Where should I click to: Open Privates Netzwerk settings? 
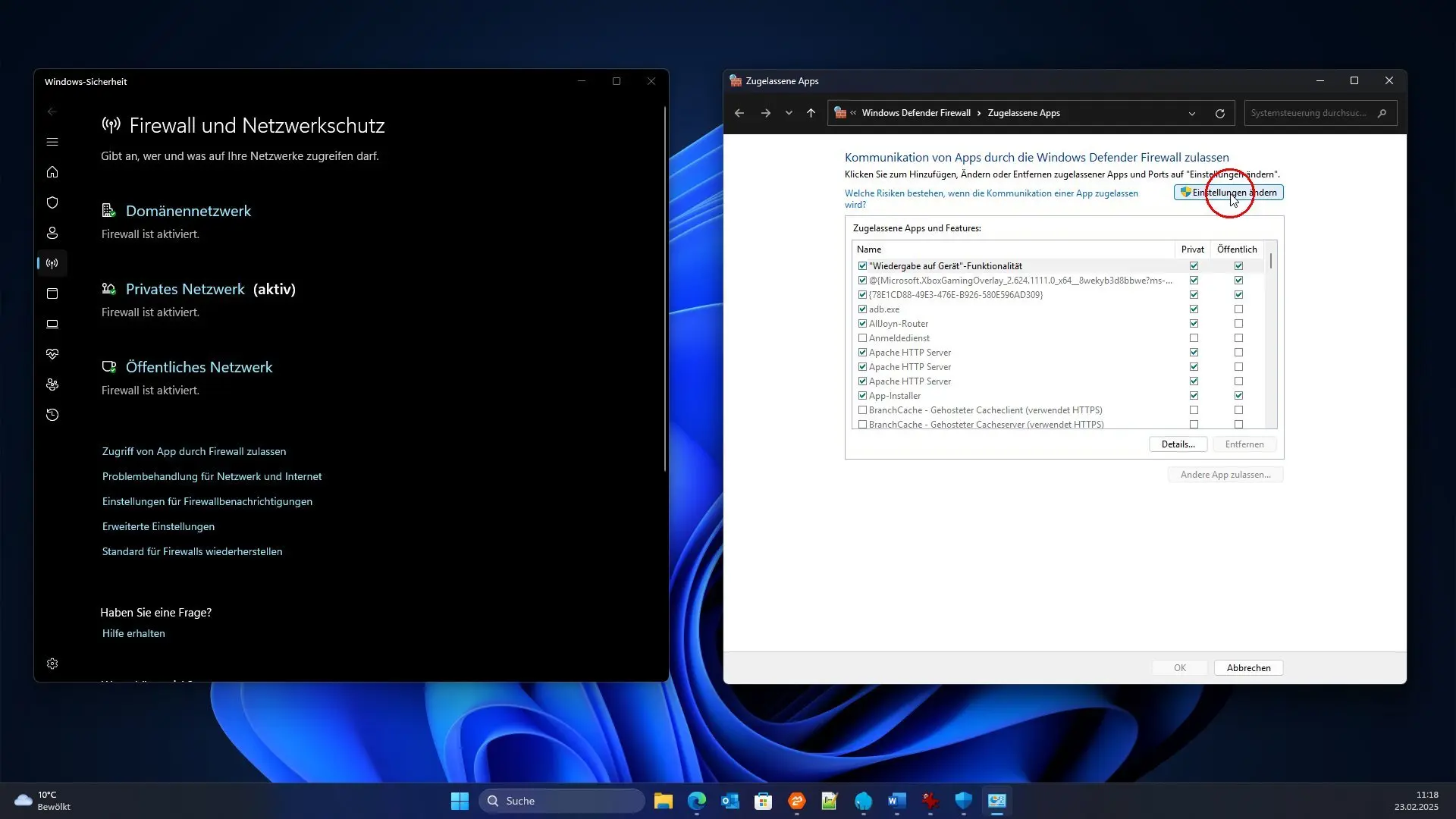pos(185,289)
